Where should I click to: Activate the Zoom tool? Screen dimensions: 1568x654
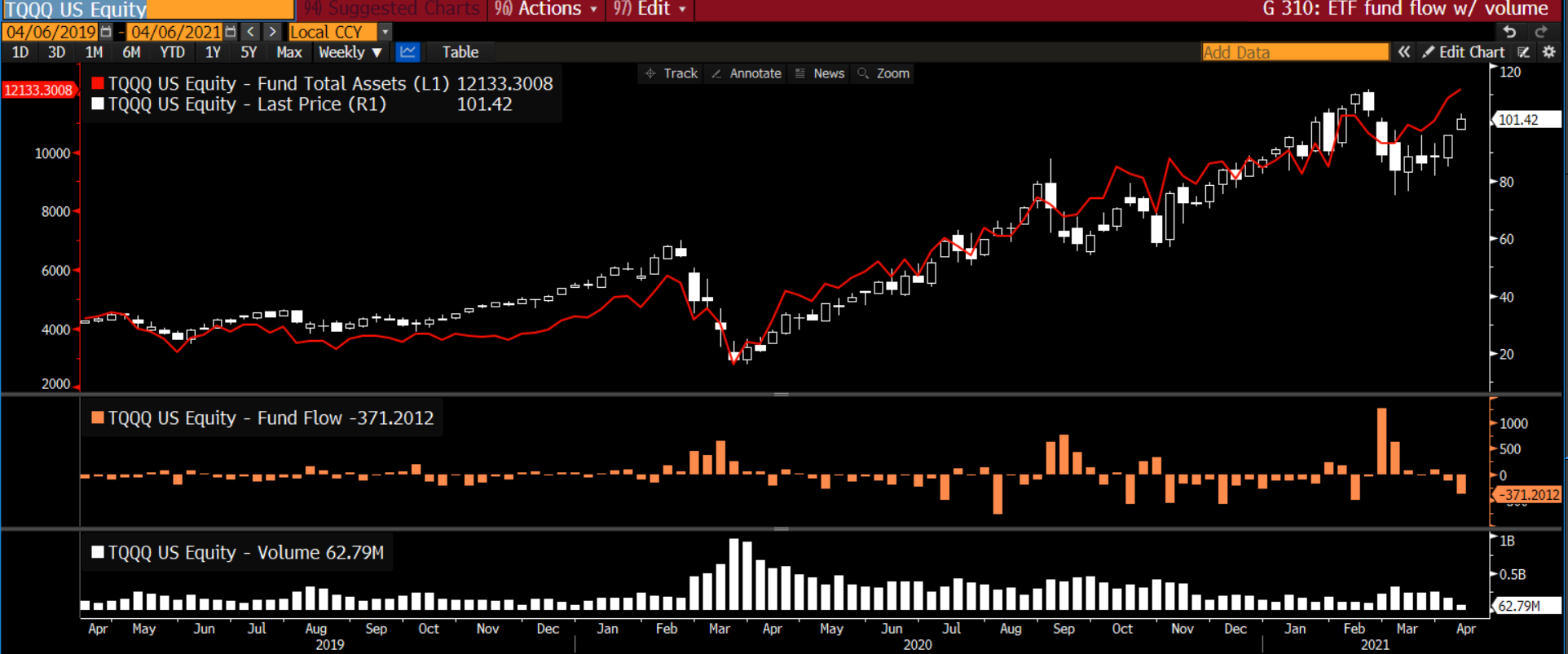(x=883, y=73)
